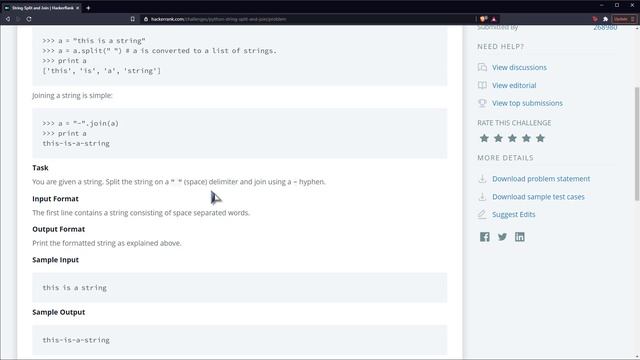Screen dimensions: 640x360
Task: Rate the challenge three stars
Action: tap(512, 138)
